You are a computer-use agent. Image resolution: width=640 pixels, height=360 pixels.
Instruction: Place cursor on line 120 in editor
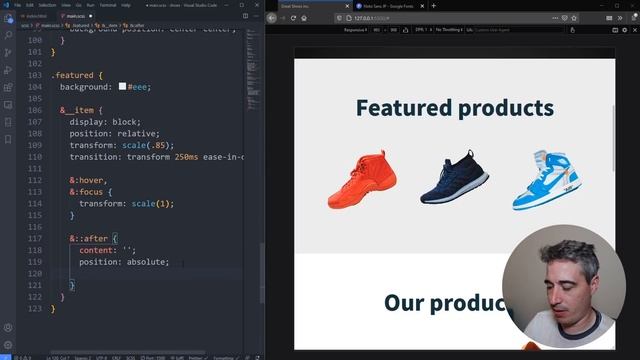pos(147,273)
